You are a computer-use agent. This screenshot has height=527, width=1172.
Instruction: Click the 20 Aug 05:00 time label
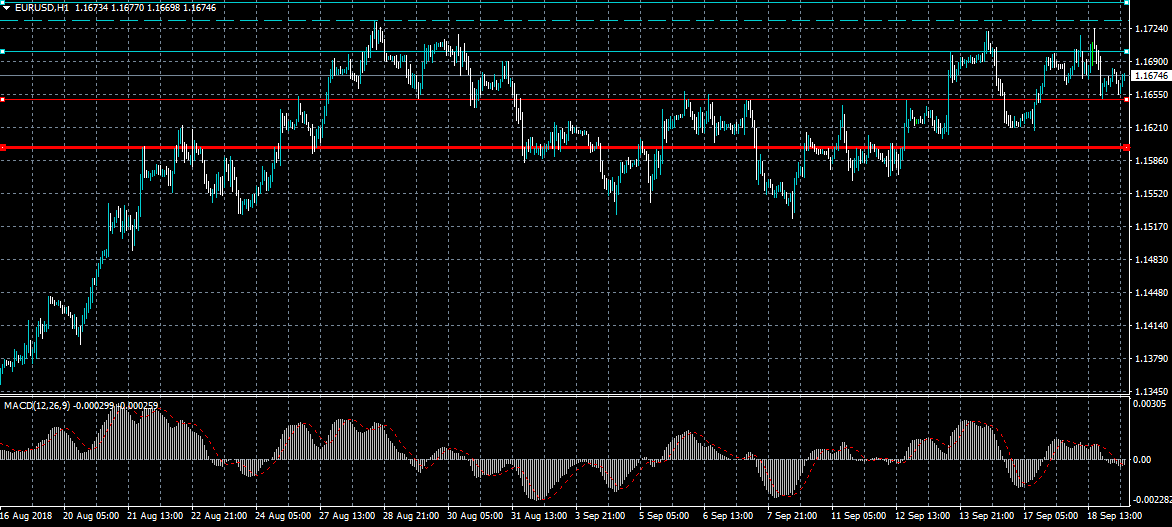click(x=91, y=517)
